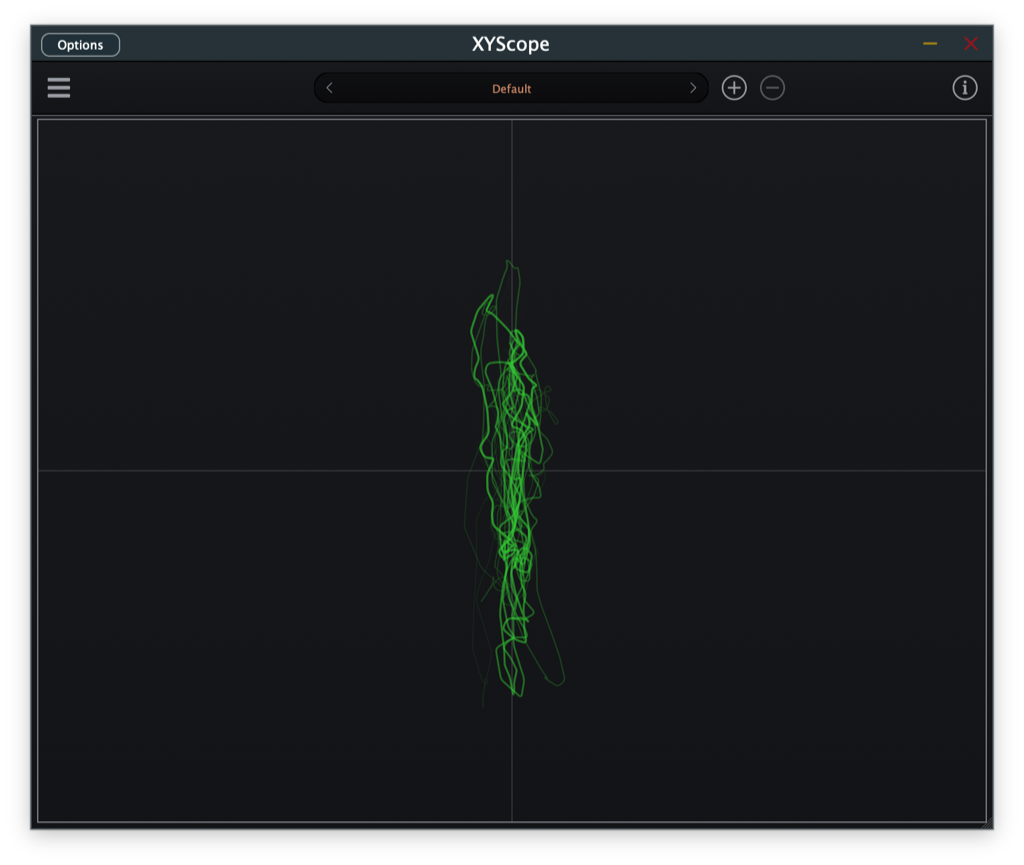This screenshot has width=1024, height=865.
Task: Close the XYScope window
Action: tap(970, 44)
